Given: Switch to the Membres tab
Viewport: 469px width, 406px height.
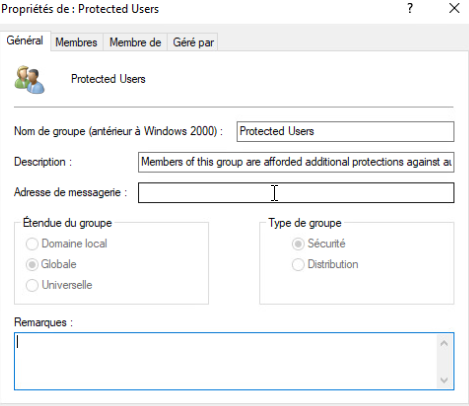Looking at the screenshot, I should 76,42.
